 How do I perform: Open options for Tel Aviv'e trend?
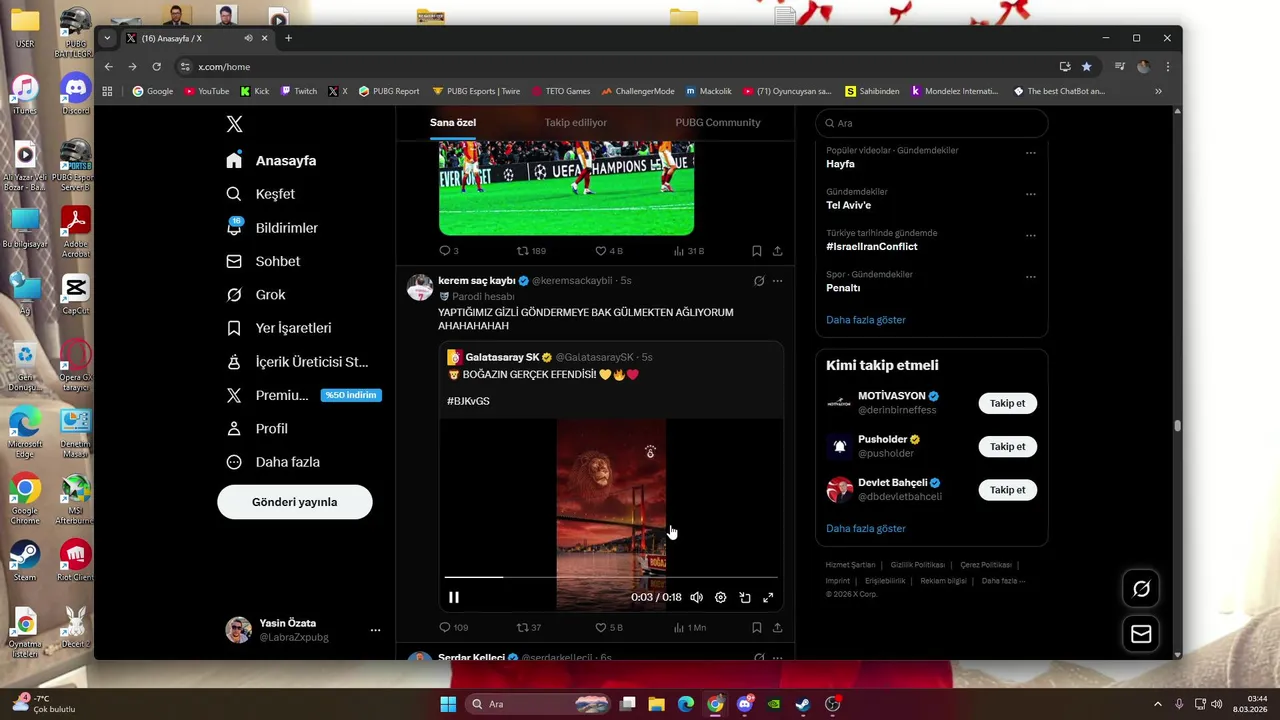coord(1030,194)
